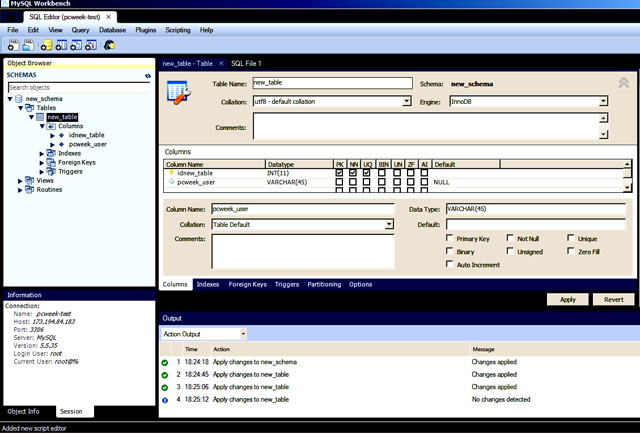
Task: Collapse the new_schema tree node
Action: [x=10, y=99]
